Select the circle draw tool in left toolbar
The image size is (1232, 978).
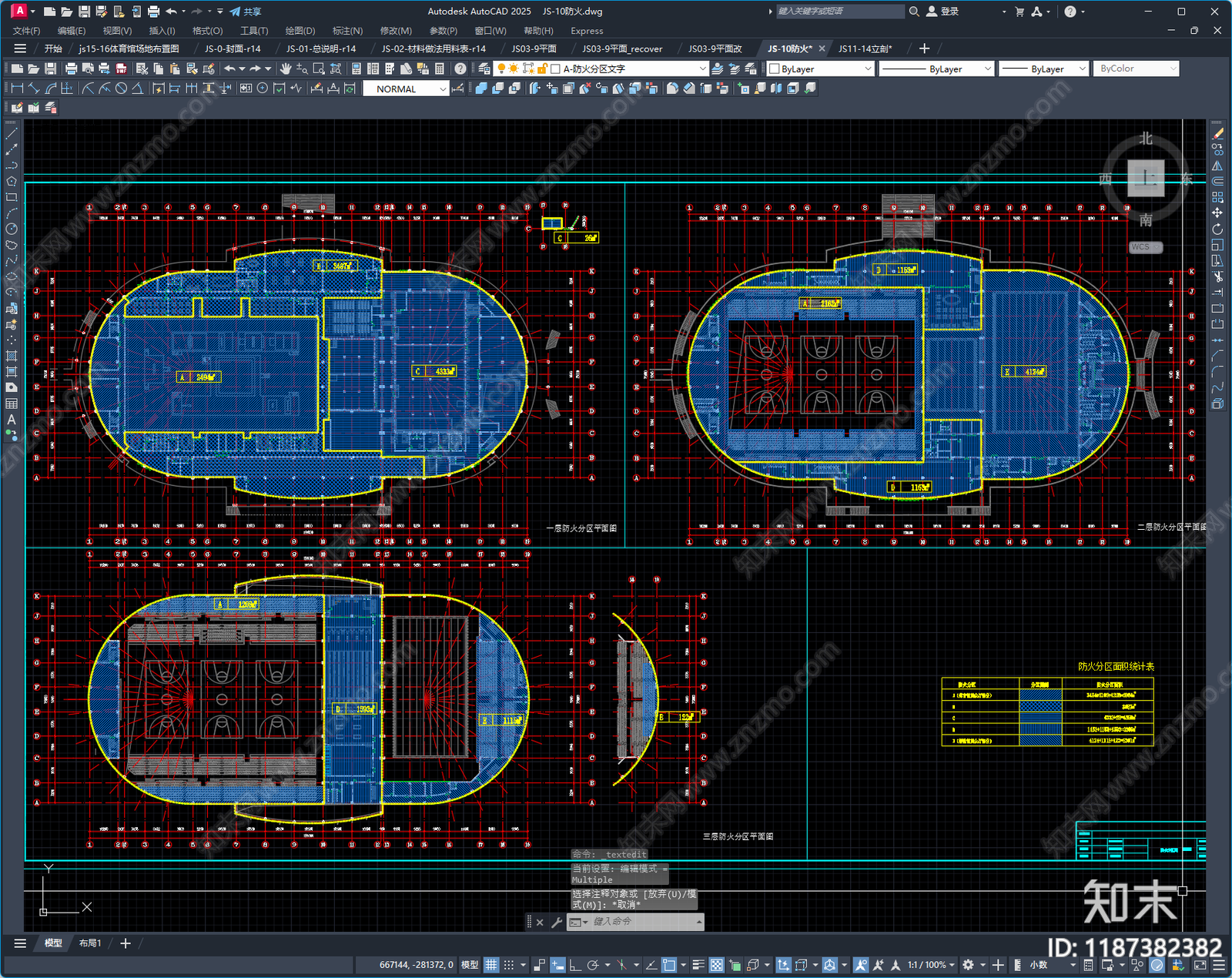pyautogui.click(x=12, y=229)
